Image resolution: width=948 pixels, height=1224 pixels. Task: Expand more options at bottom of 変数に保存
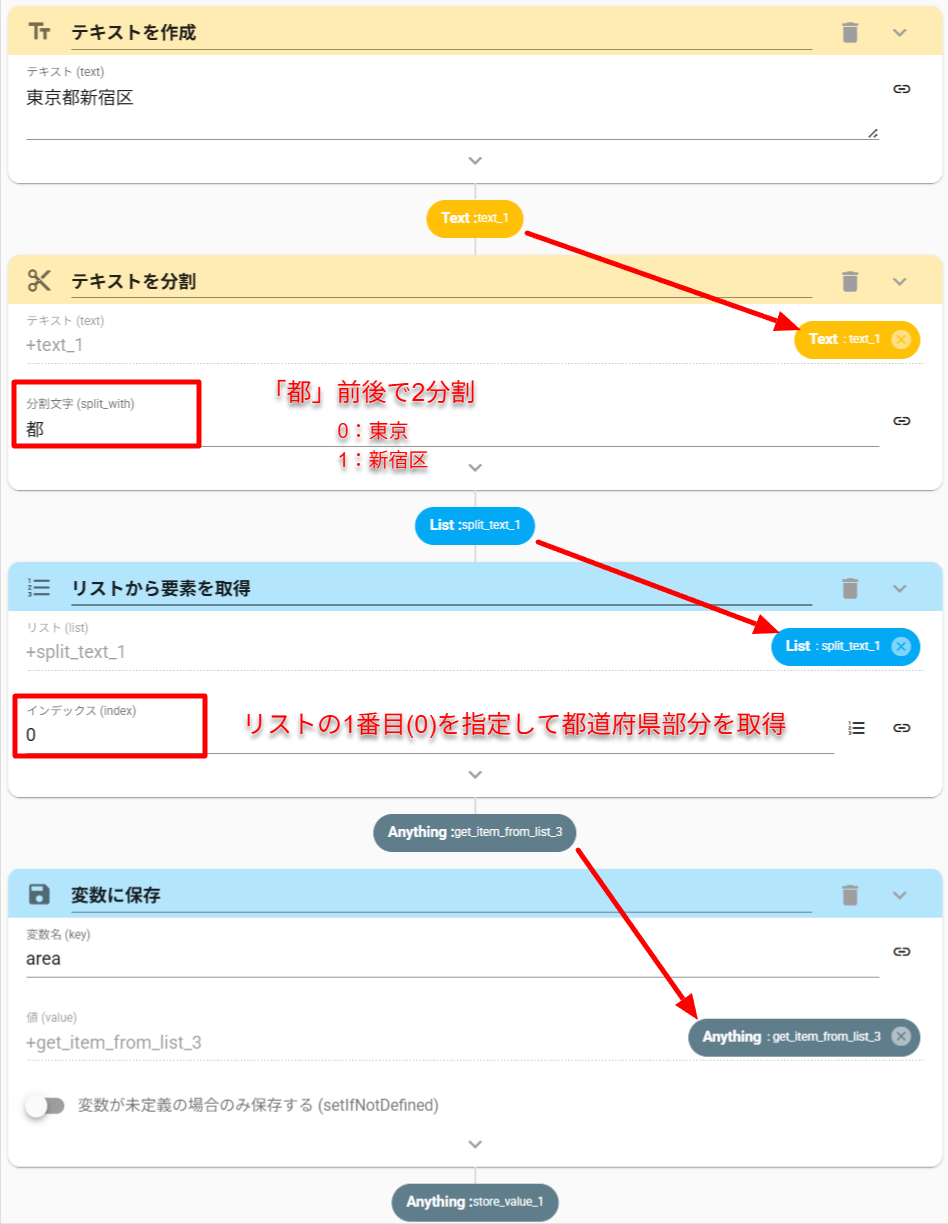(475, 1144)
